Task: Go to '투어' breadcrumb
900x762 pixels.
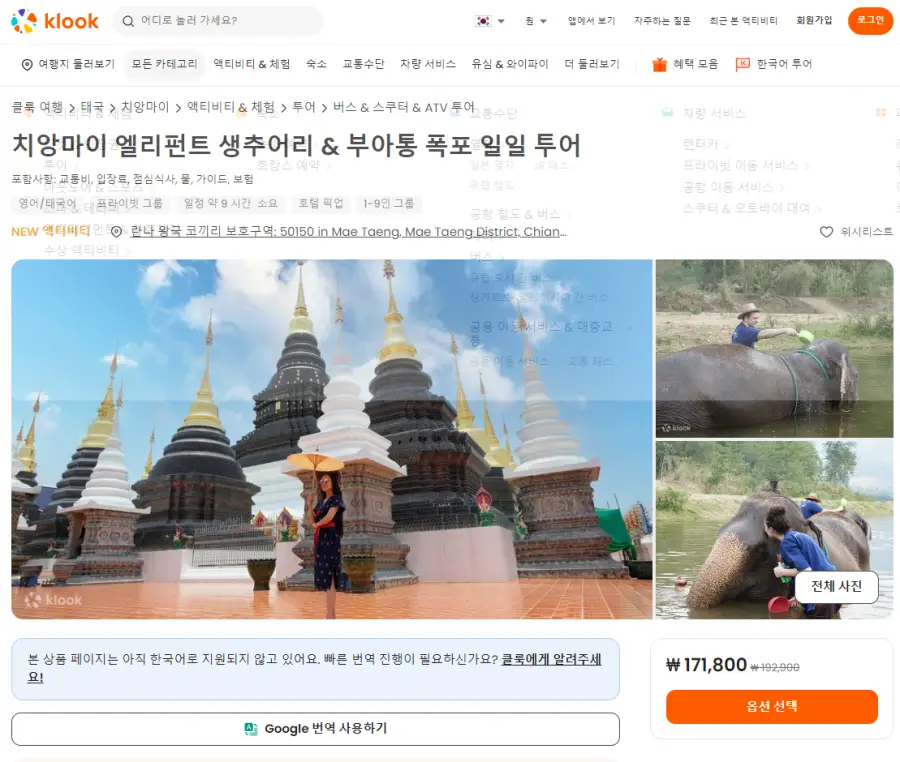Action: (304, 107)
